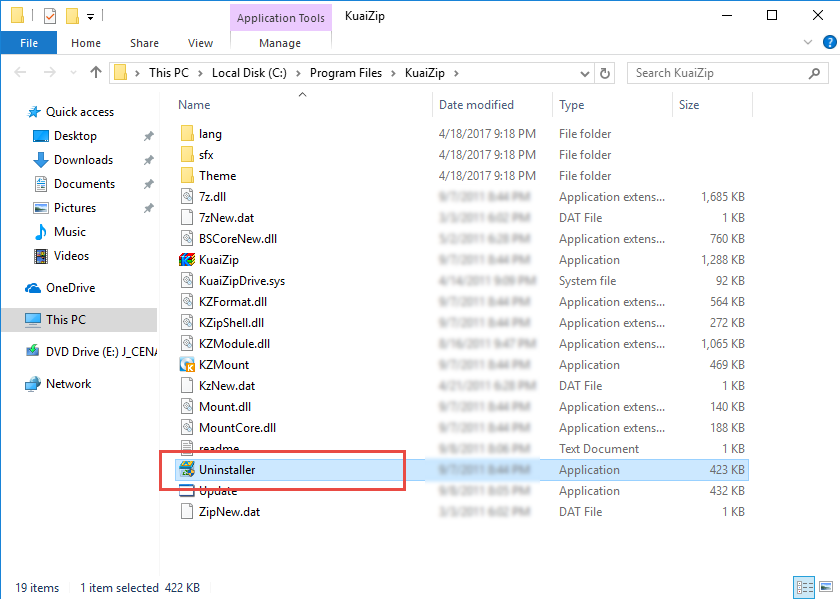Open the Manage ribbon tab
The width and height of the screenshot is (840, 599).
coord(280,43)
